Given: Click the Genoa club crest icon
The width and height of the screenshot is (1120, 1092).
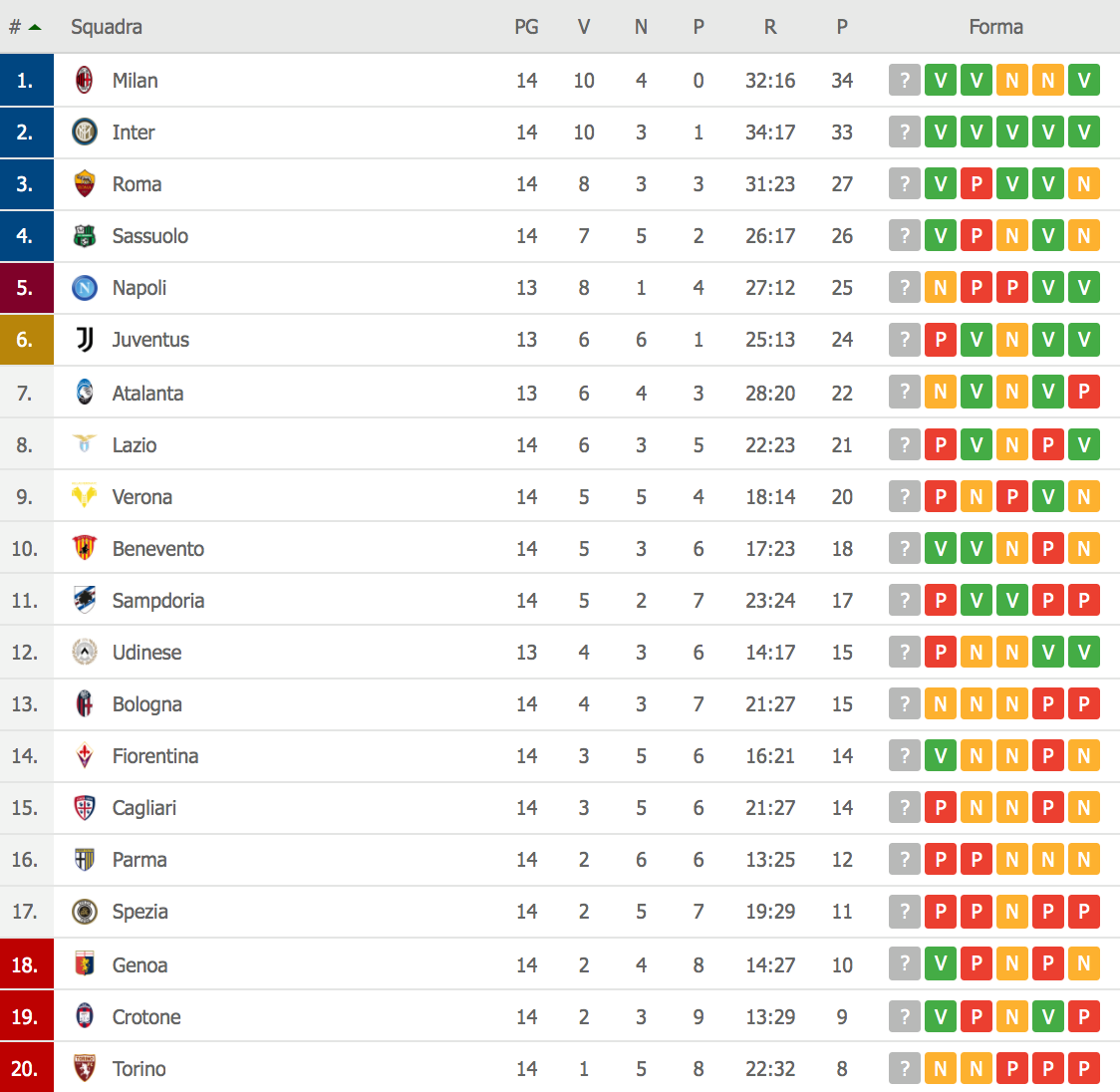Looking at the screenshot, I should pyautogui.click(x=85, y=964).
